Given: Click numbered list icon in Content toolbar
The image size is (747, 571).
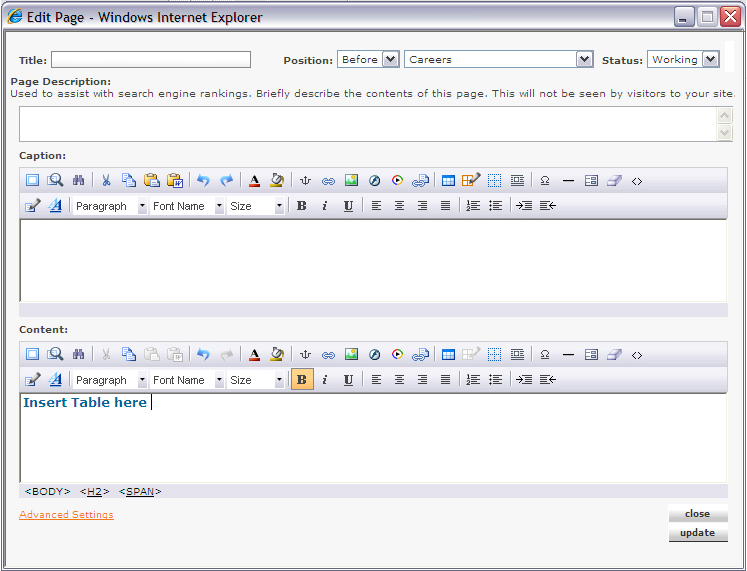Looking at the screenshot, I should pos(473,380).
